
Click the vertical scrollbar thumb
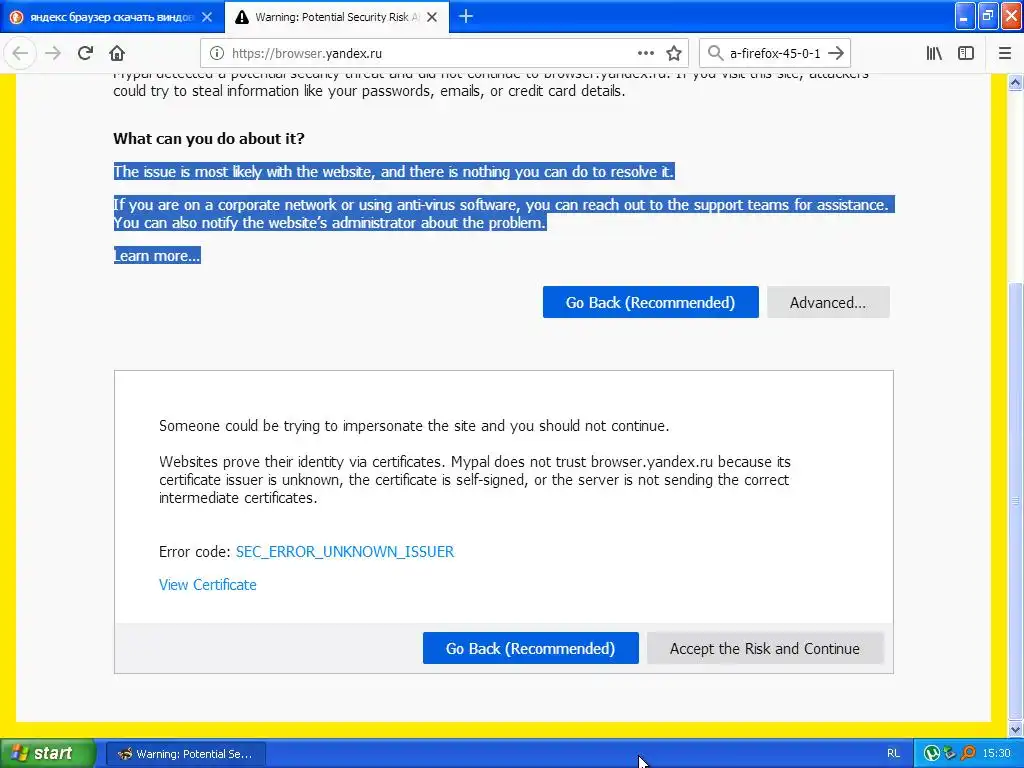1016,500
